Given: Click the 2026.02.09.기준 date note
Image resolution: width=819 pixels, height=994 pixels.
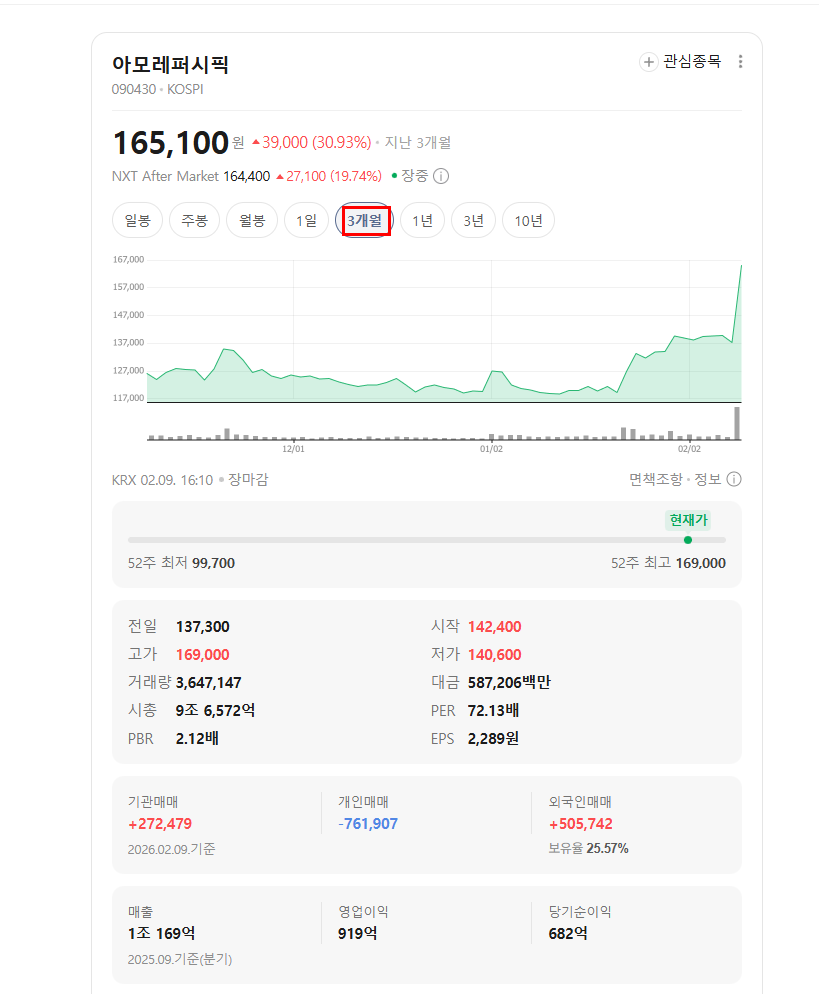Looking at the screenshot, I should click(x=171, y=849).
